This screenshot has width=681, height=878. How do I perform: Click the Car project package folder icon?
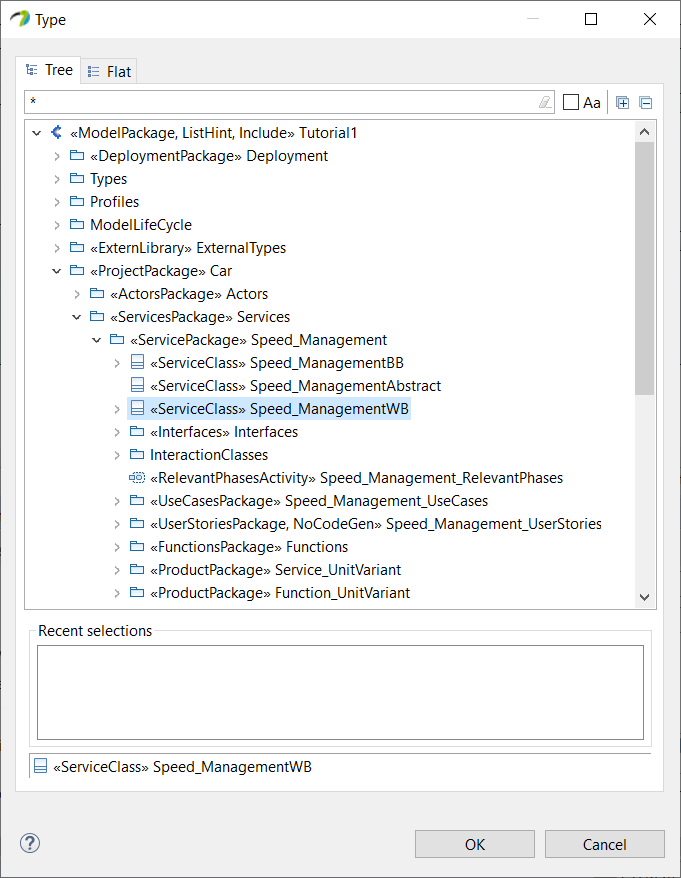[x=77, y=270]
